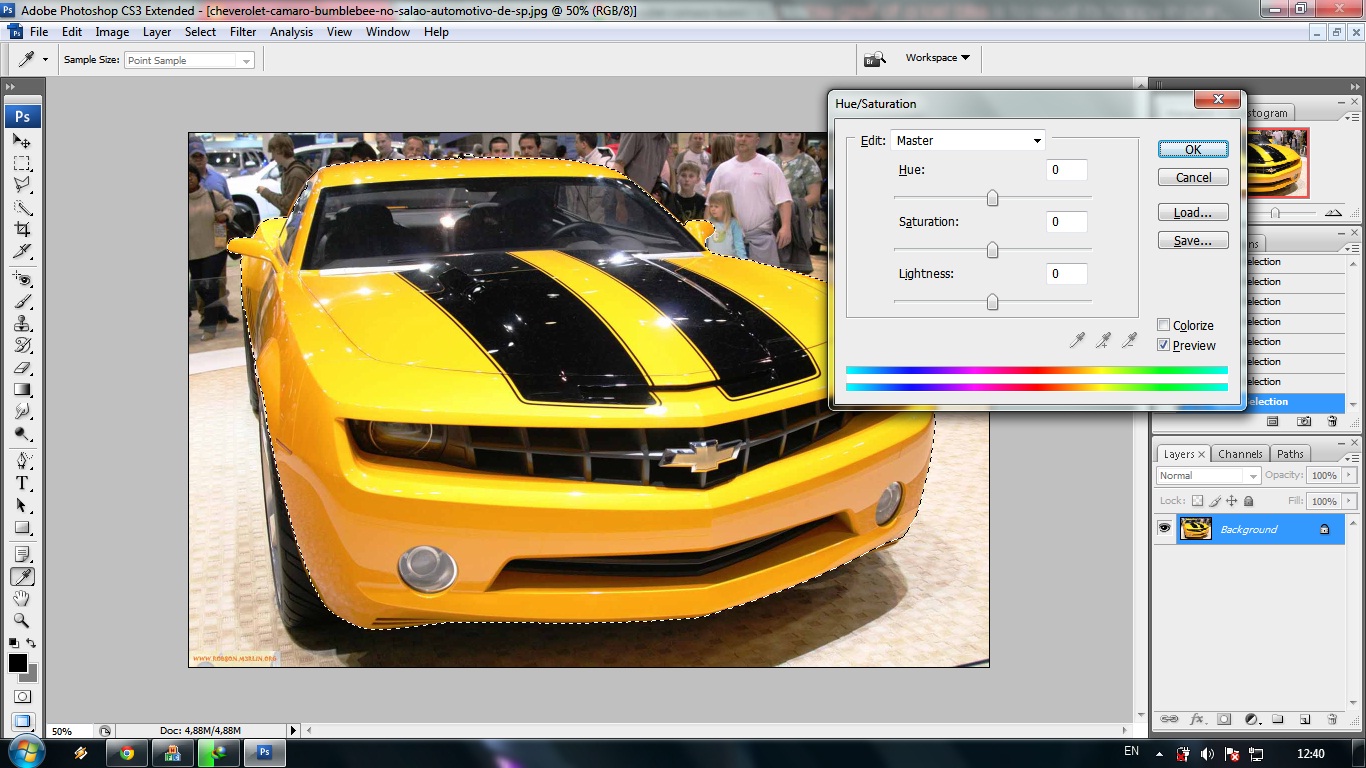
Task: Select the Clone Stamp tool
Action: 22,324
